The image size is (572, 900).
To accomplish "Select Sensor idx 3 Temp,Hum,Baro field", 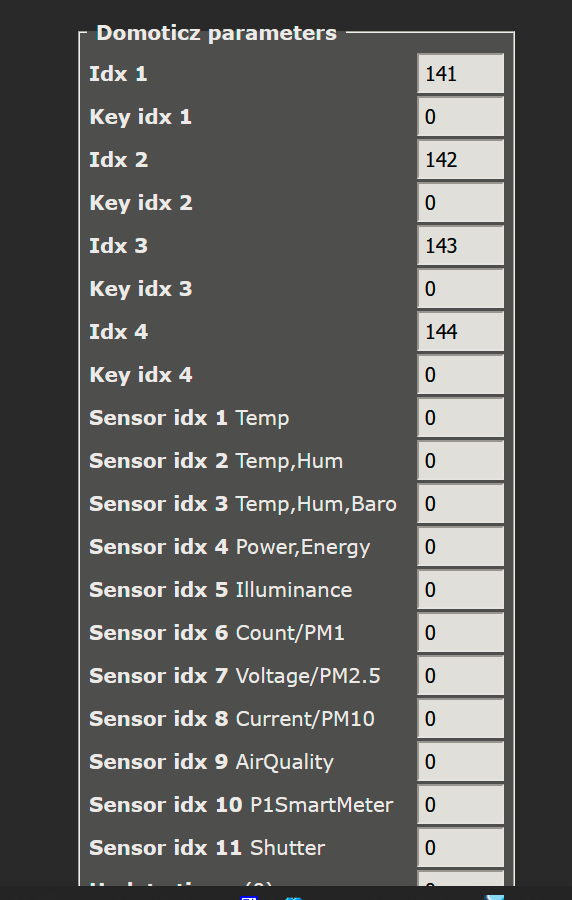I will pyautogui.click(x=461, y=504).
